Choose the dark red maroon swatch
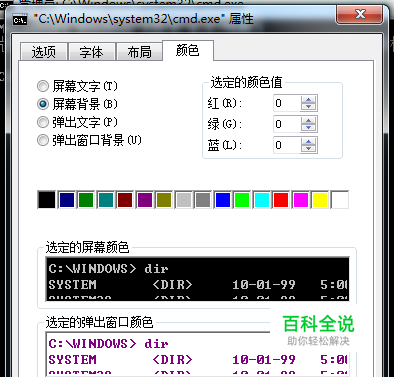The image size is (394, 377). [x=125, y=200]
